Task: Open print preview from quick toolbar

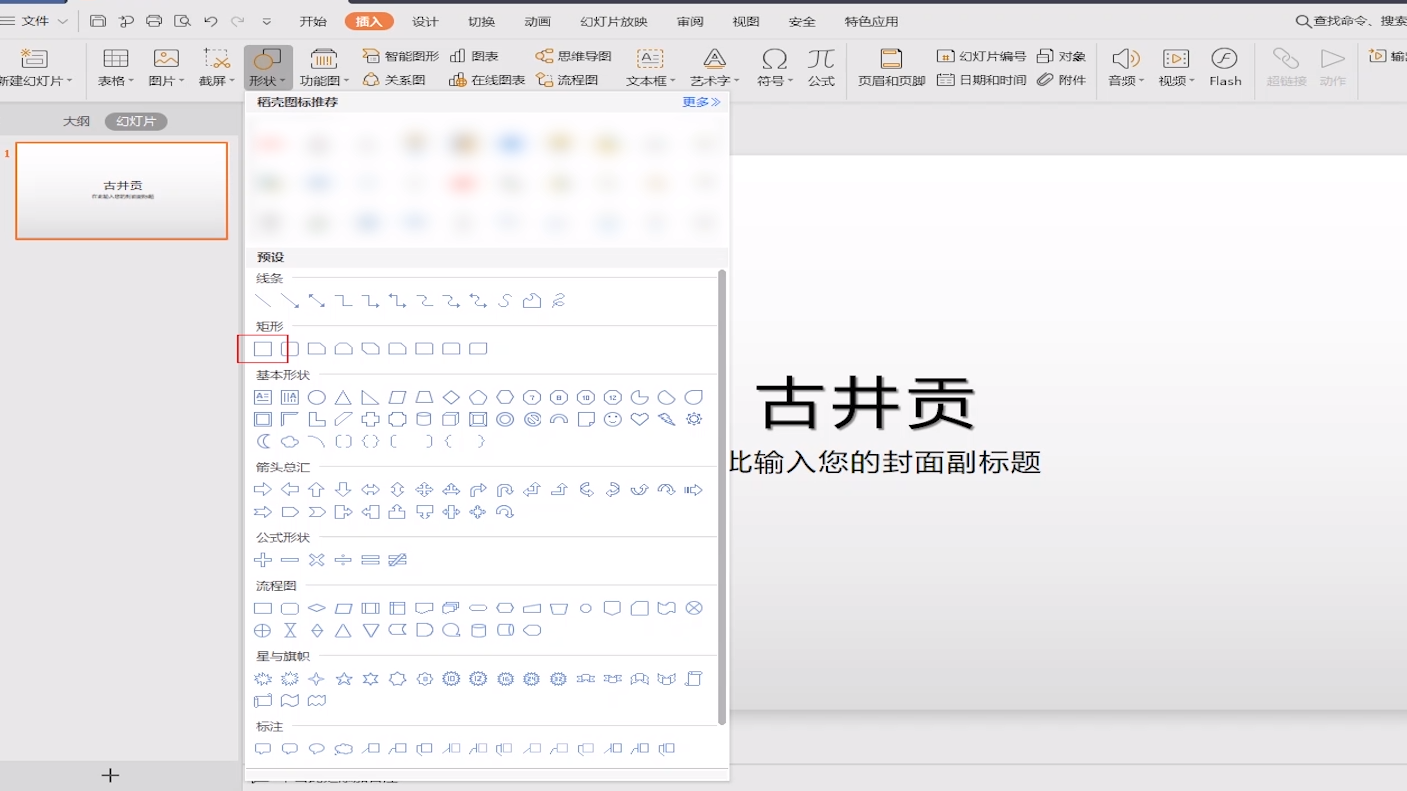Action: click(x=182, y=21)
